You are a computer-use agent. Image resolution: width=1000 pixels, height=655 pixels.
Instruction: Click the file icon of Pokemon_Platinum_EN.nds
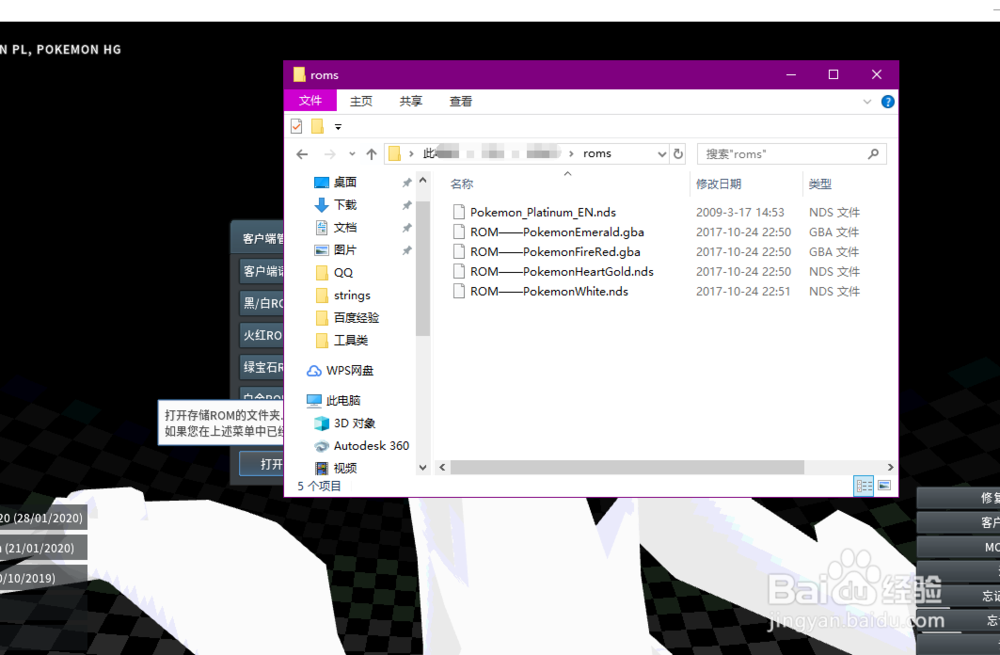click(459, 212)
